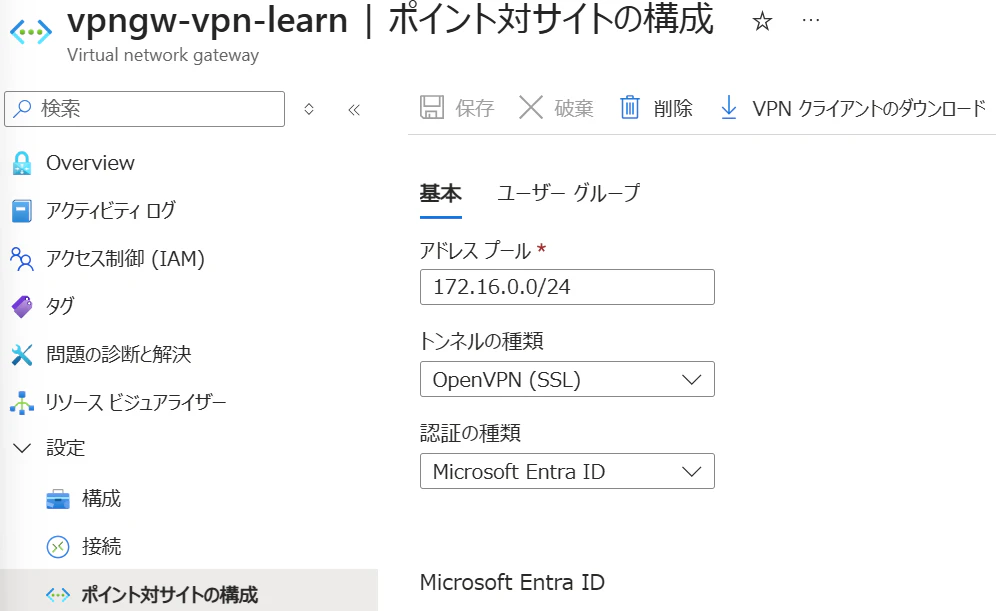This screenshot has width=996, height=611.
Task: Click the 接続 connection icon
Action: [x=58, y=547]
